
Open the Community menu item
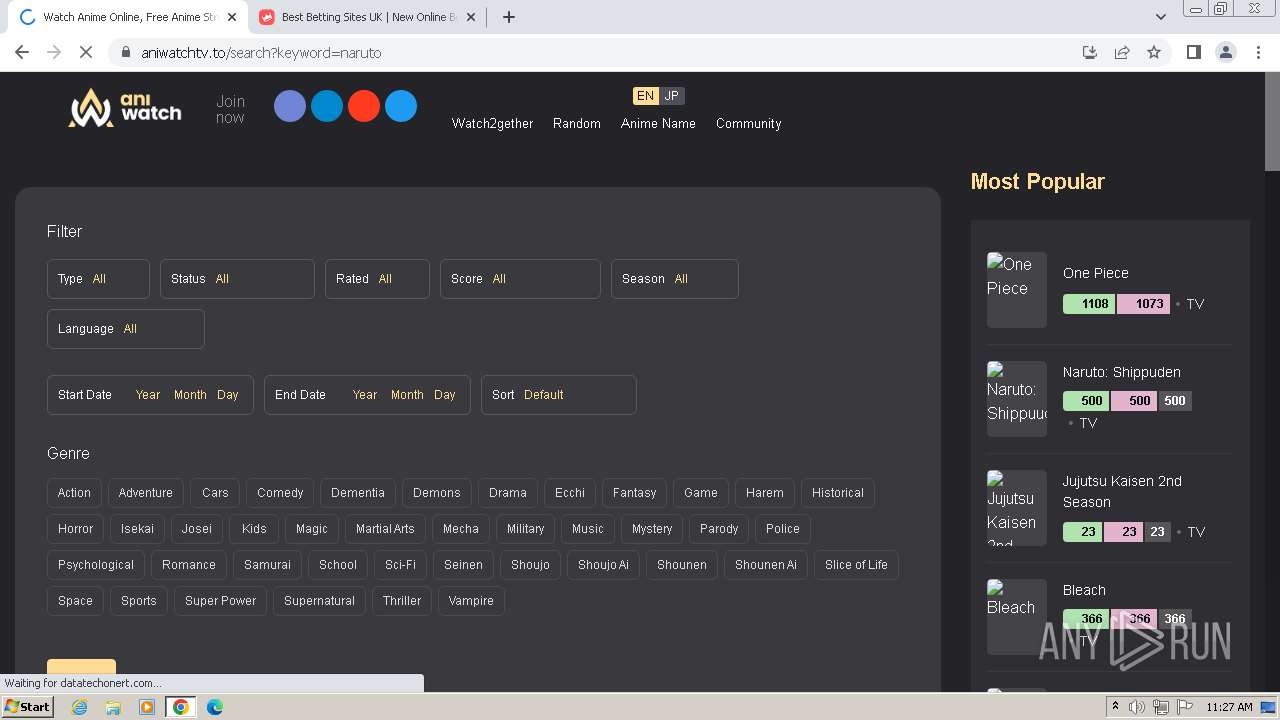coord(748,124)
